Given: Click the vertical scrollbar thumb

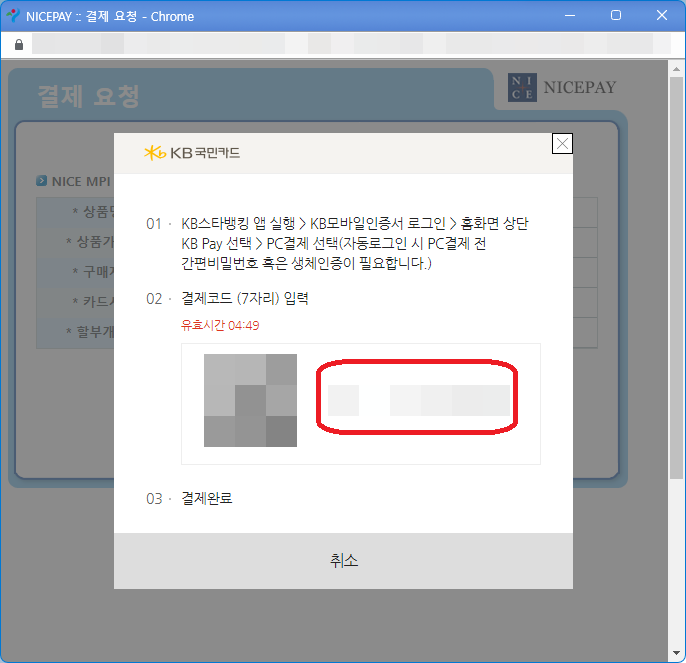Looking at the screenshot, I should 676,278.
